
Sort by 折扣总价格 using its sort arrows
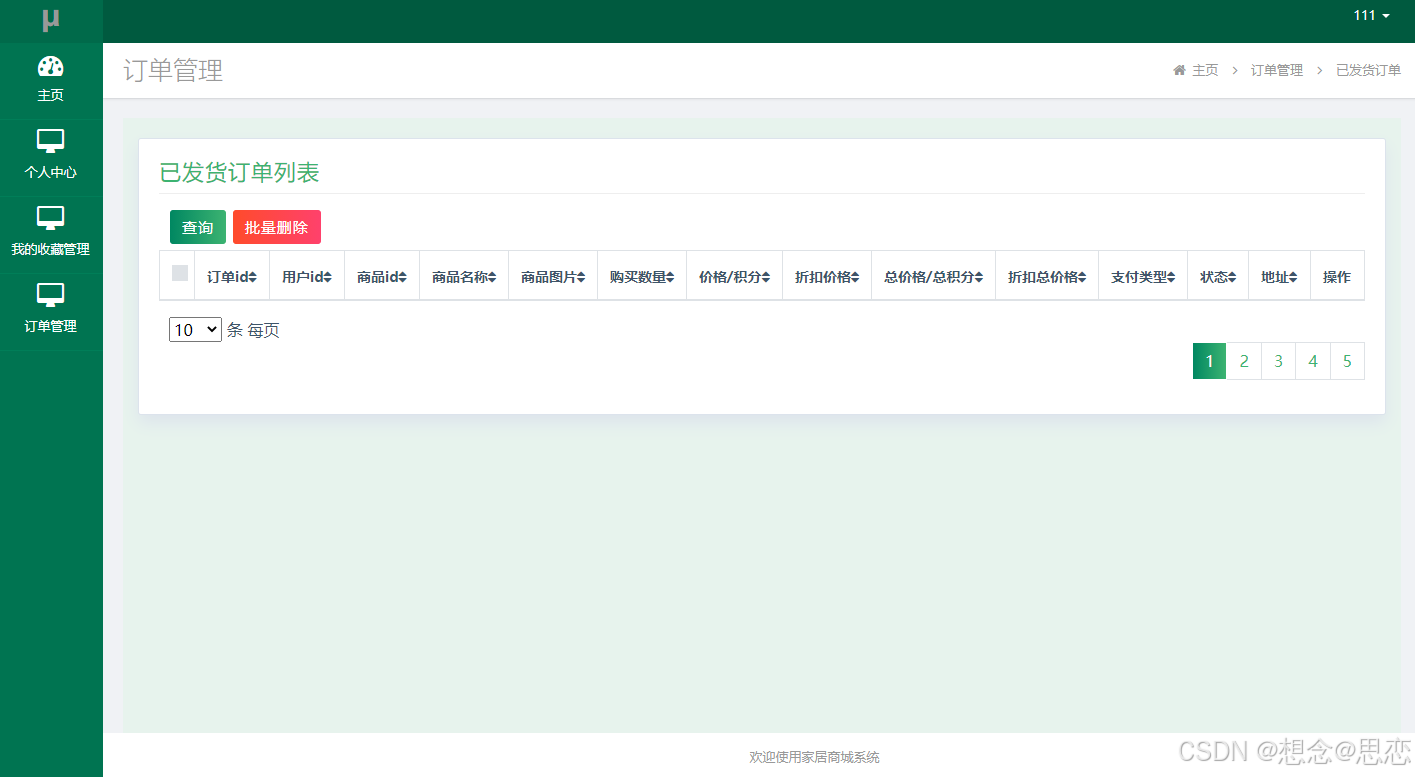(x=1082, y=278)
